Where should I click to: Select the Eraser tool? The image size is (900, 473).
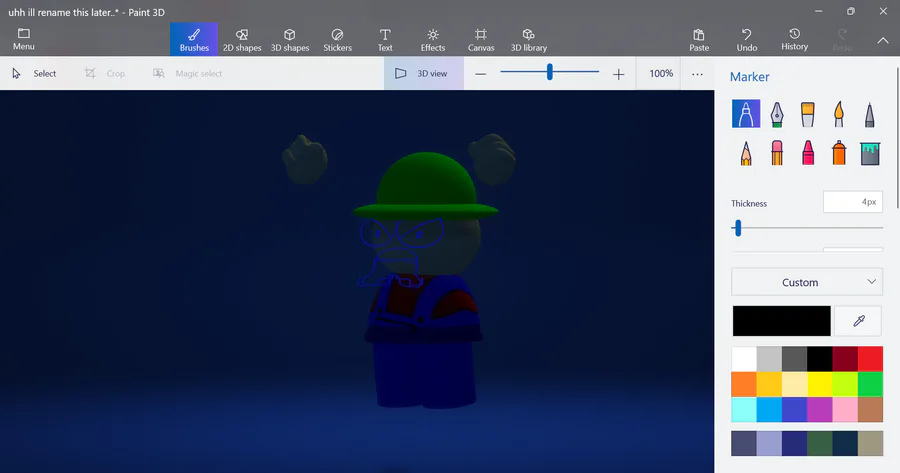point(777,153)
